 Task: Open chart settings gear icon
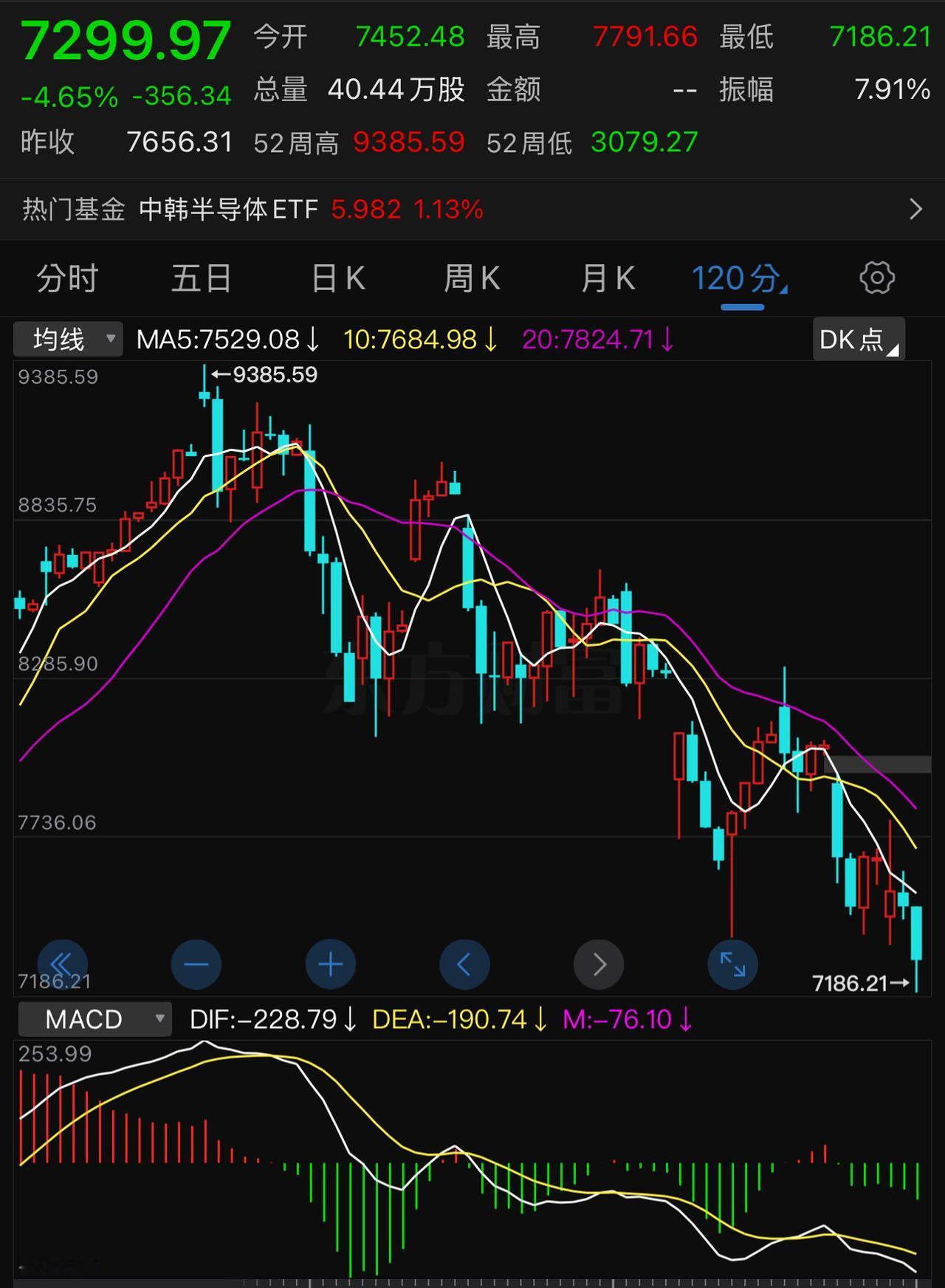coord(877,278)
